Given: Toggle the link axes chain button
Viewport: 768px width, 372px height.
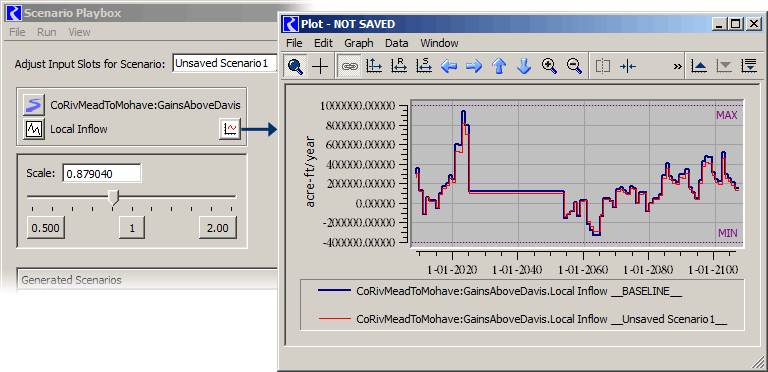Looking at the screenshot, I should (x=349, y=66).
